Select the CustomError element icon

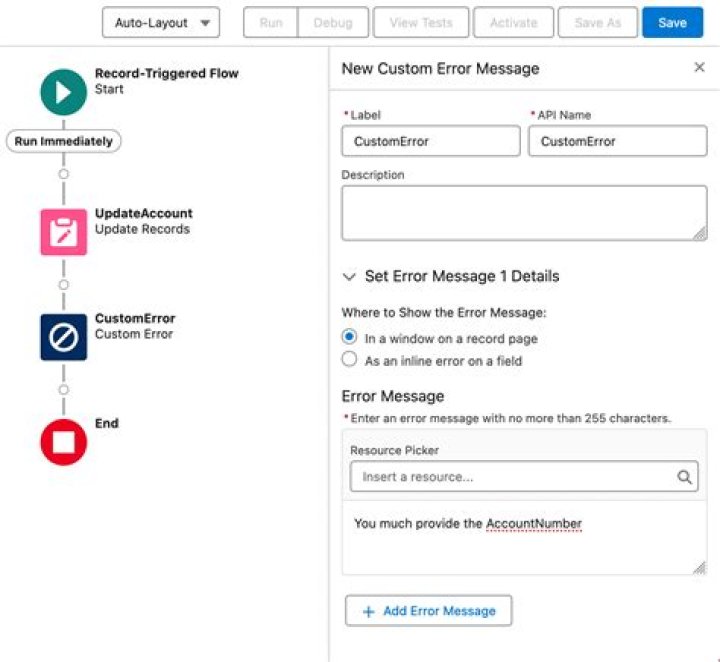(x=63, y=337)
